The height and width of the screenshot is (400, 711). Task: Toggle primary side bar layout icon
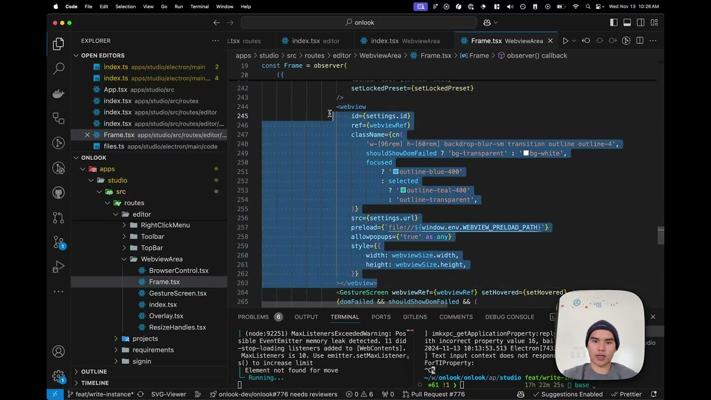coord(614,22)
